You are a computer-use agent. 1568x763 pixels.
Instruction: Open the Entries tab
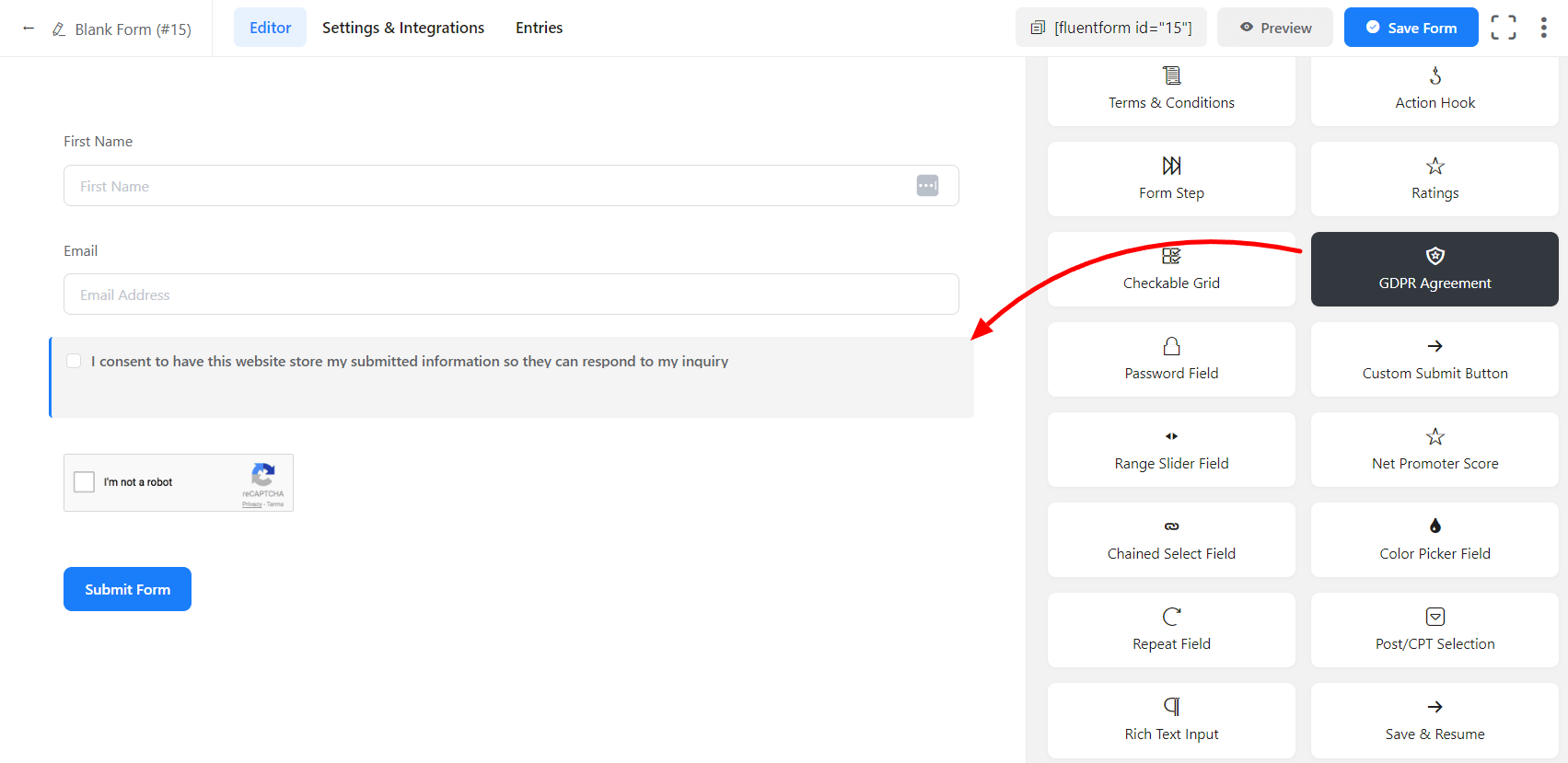[539, 28]
